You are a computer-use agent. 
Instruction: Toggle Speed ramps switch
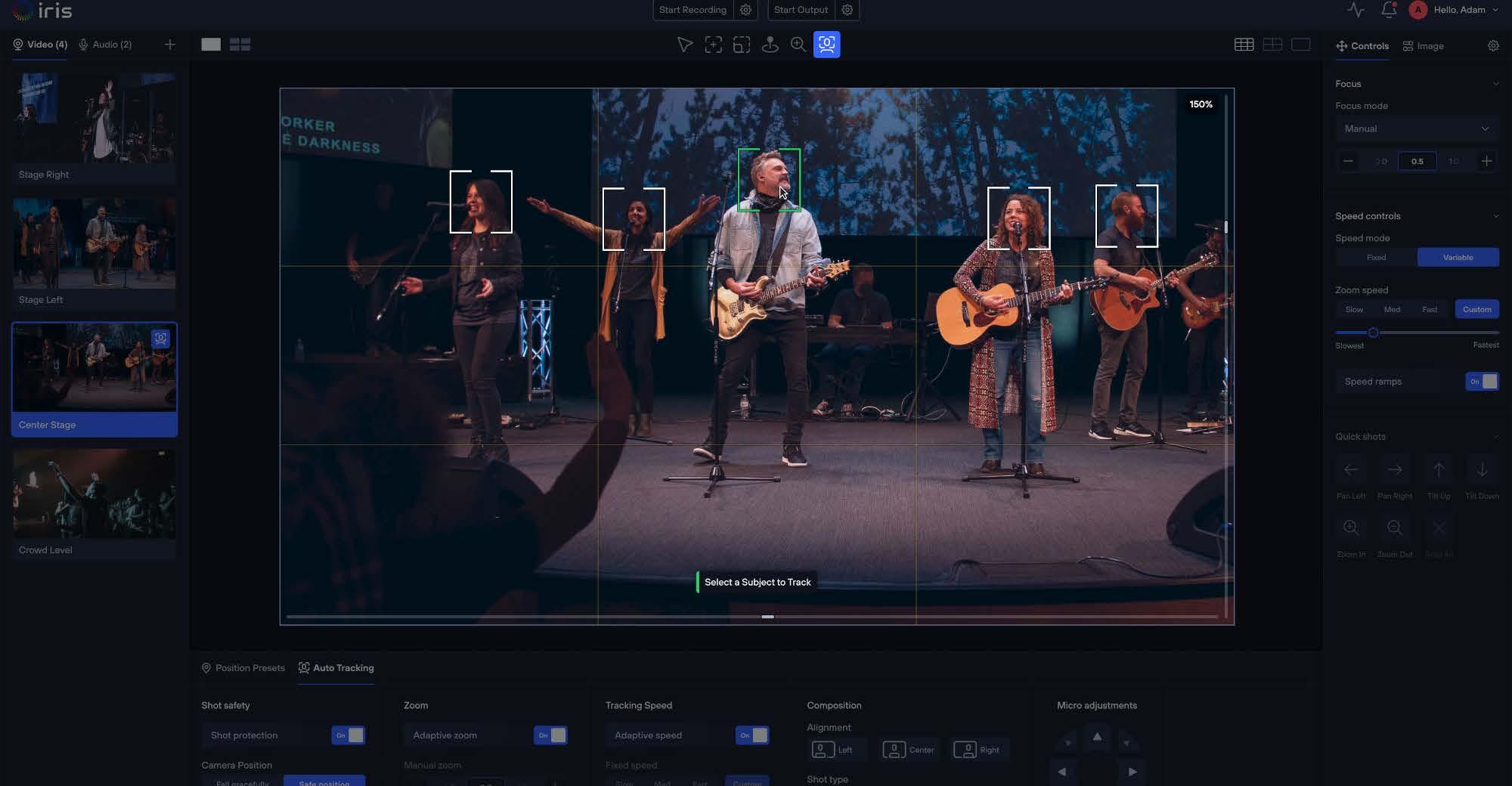click(x=1482, y=382)
